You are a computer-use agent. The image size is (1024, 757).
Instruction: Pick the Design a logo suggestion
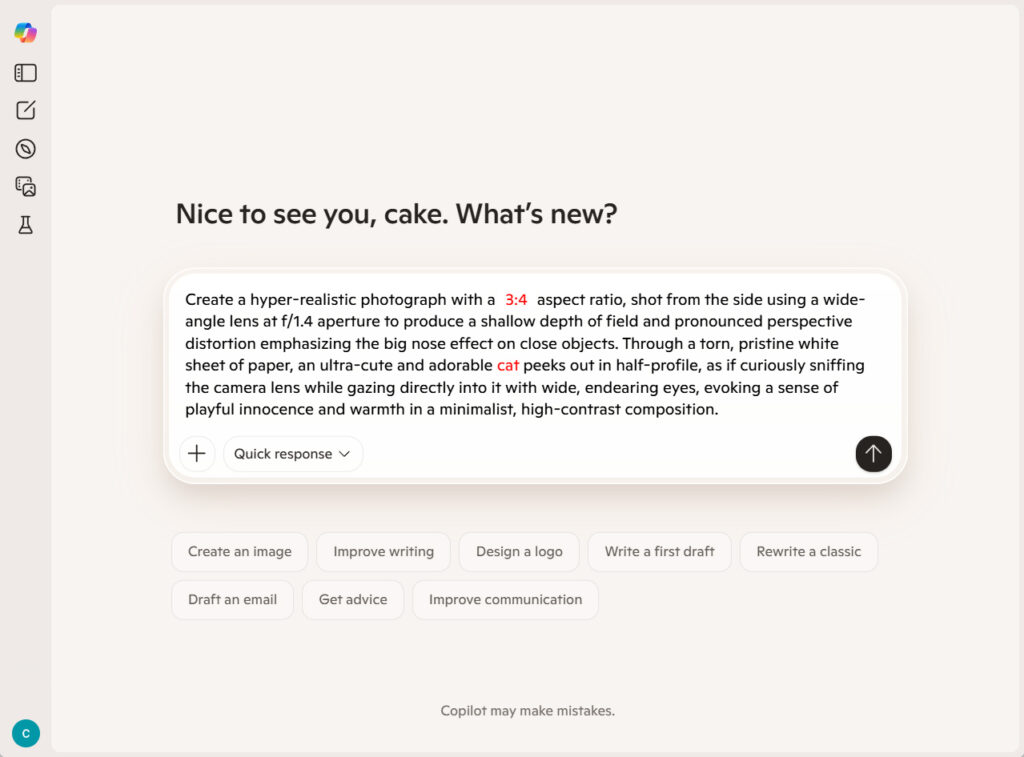click(519, 552)
